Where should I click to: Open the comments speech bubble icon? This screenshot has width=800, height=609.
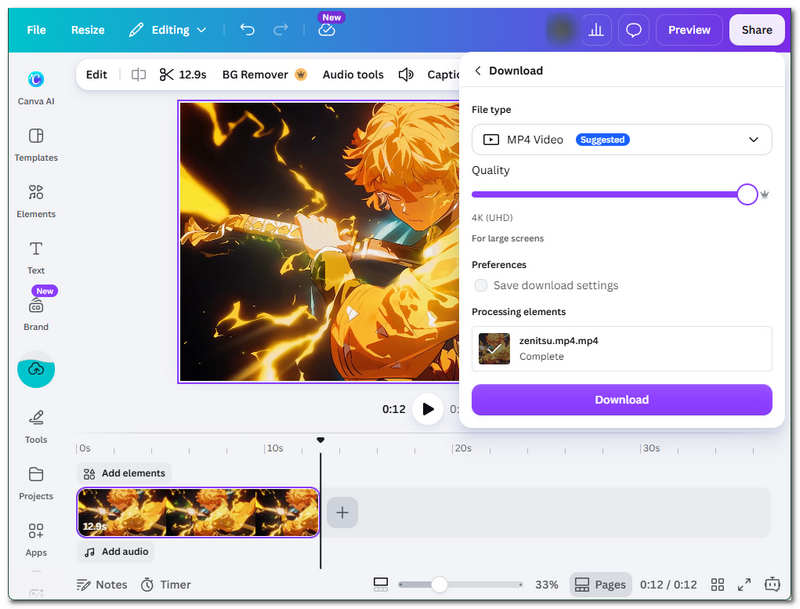[x=634, y=30]
